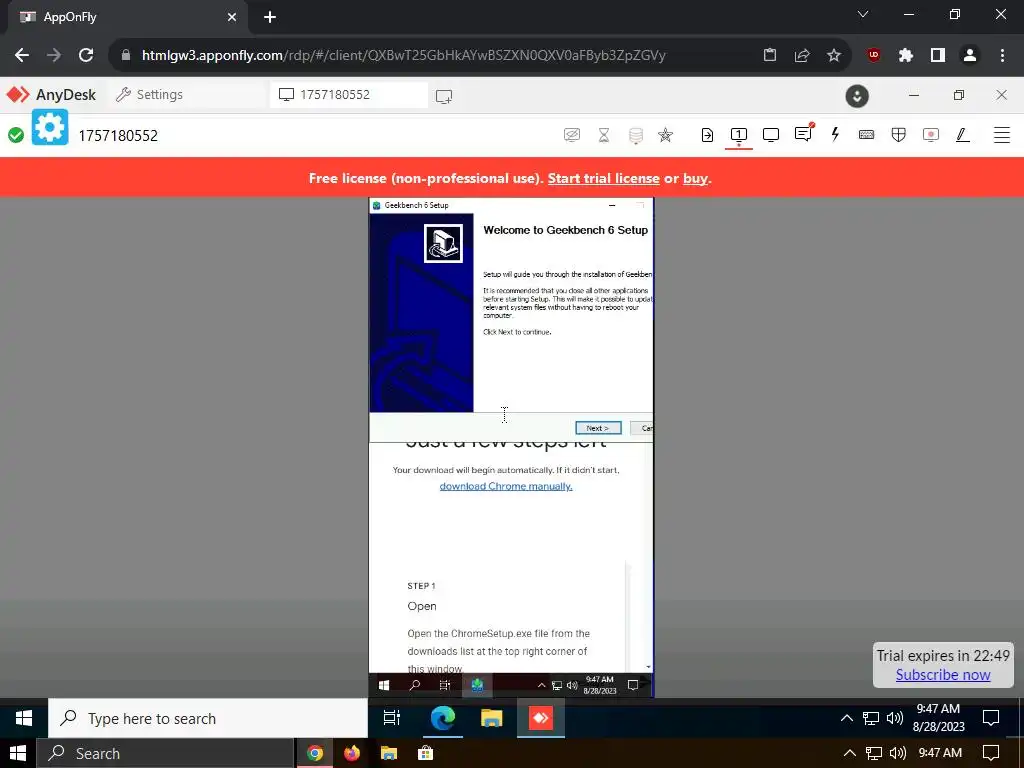Open new AnyDesk session tab button

pos(444,97)
